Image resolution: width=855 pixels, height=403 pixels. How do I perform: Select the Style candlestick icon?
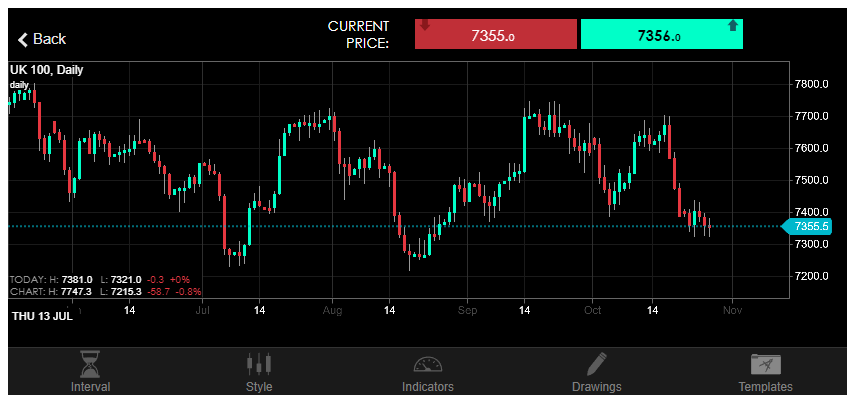point(259,364)
